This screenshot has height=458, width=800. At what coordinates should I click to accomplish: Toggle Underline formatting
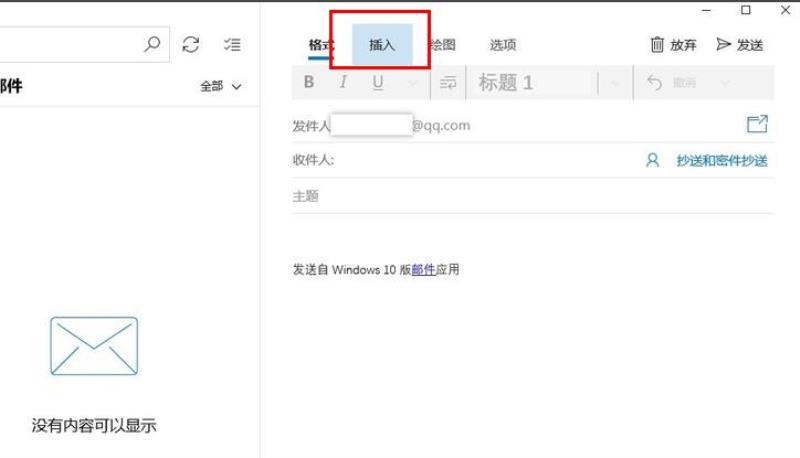click(378, 82)
